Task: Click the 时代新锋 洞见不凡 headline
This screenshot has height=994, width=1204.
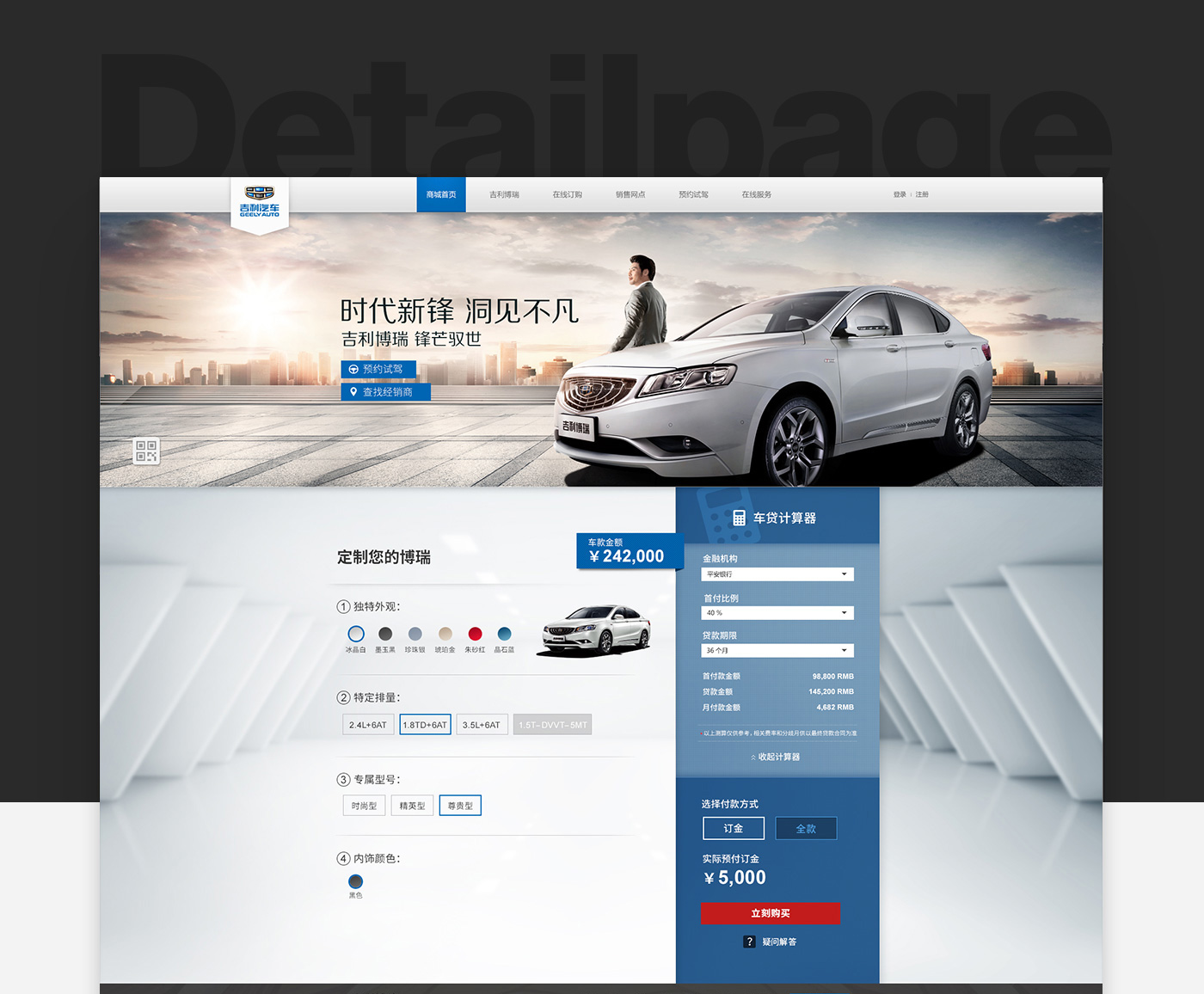Action: point(459,310)
